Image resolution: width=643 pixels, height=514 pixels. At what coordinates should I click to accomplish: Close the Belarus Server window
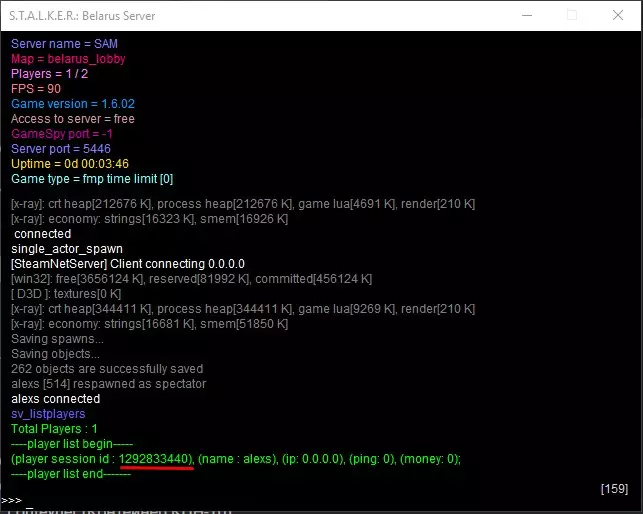(618, 16)
